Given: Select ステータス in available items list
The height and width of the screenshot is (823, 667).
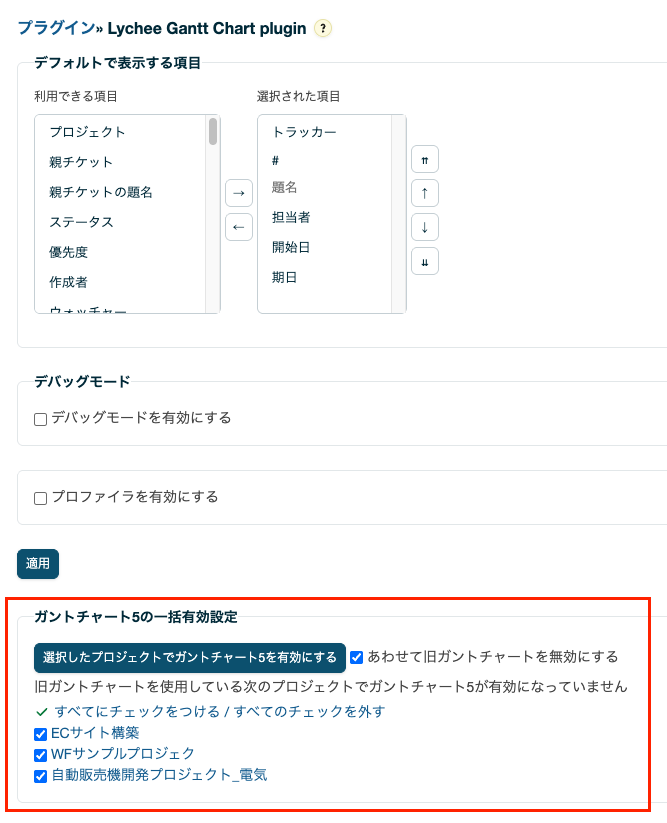Looking at the screenshot, I should click(x=81, y=222).
